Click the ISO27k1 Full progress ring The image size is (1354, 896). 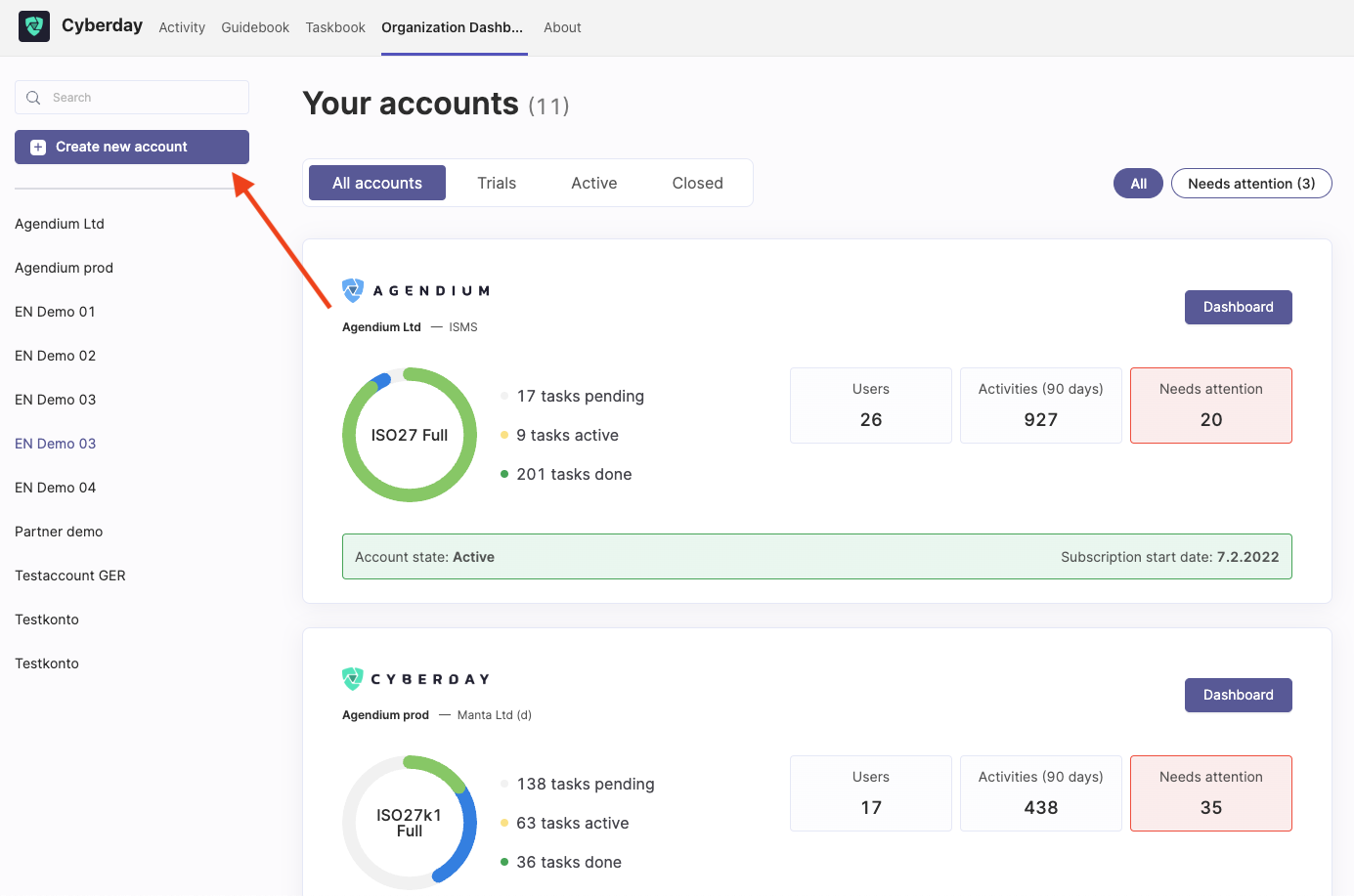click(x=410, y=823)
